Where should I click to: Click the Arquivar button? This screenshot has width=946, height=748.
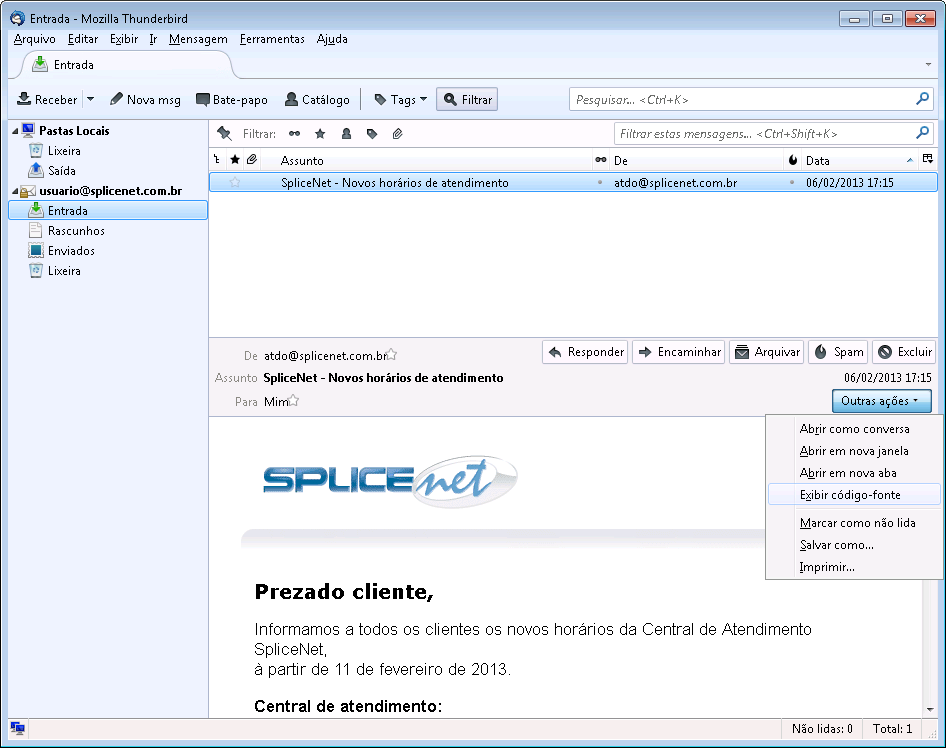click(x=767, y=352)
